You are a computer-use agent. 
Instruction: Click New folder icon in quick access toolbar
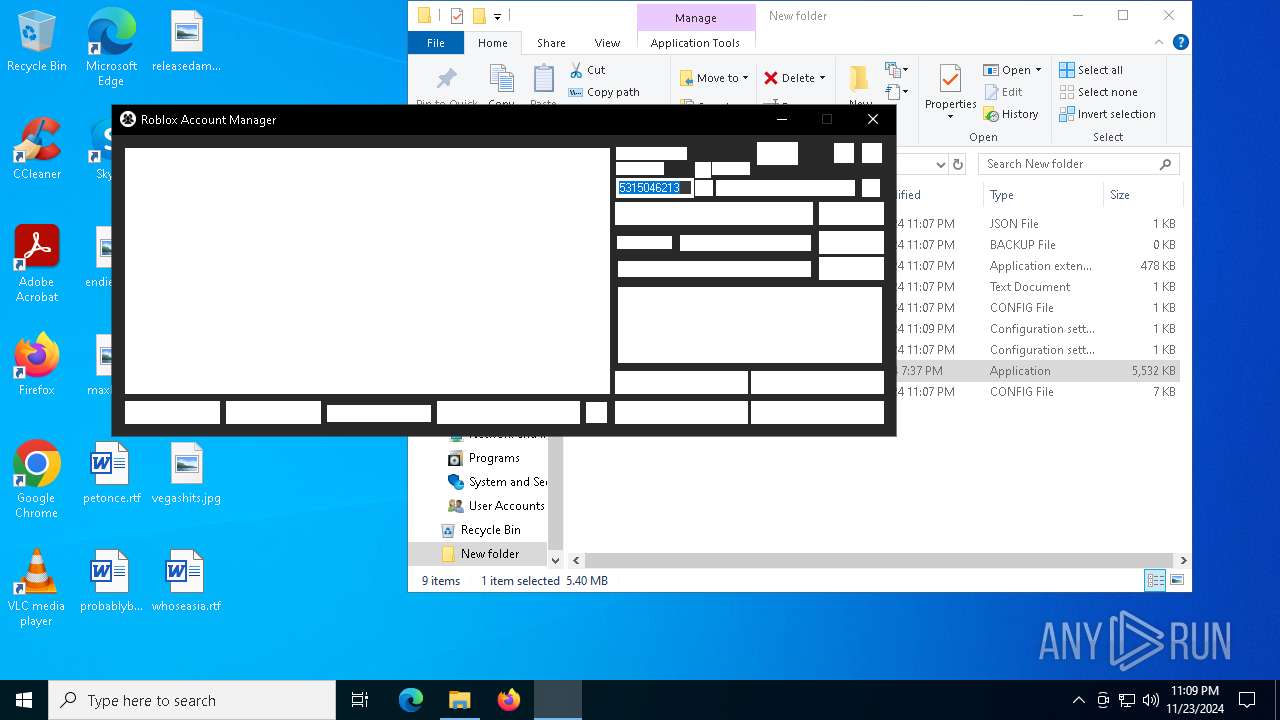point(479,15)
